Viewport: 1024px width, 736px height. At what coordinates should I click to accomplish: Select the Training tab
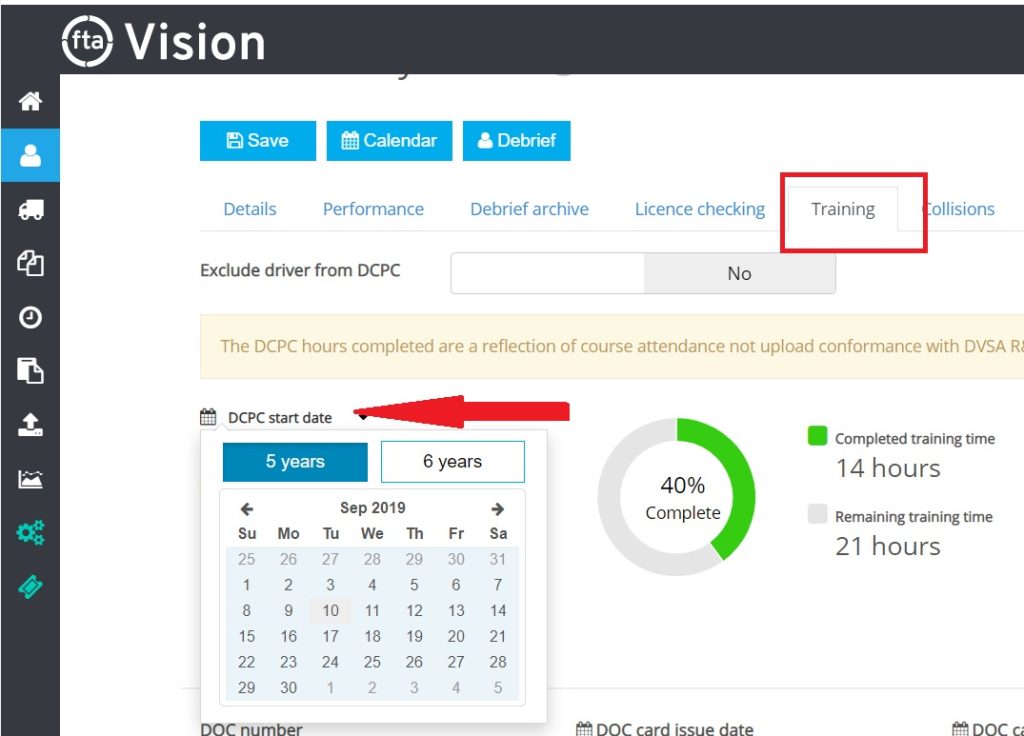click(x=842, y=209)
